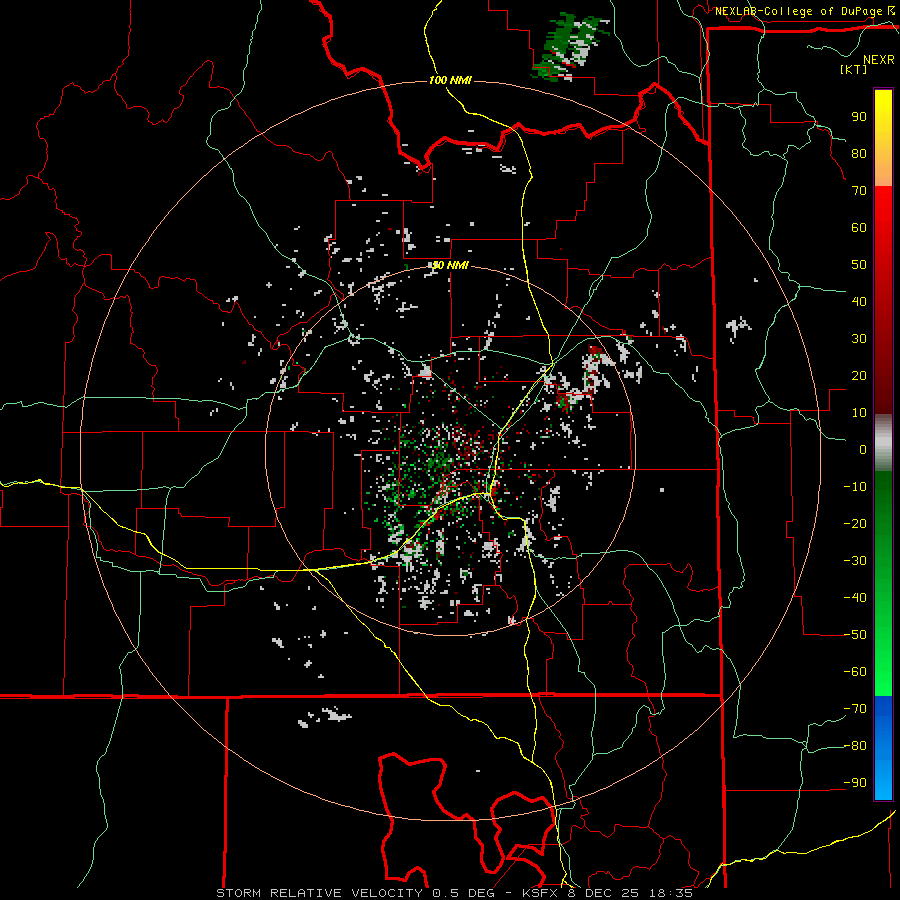Click the -40 value on the velocity scale

click(x=855, y=598)
